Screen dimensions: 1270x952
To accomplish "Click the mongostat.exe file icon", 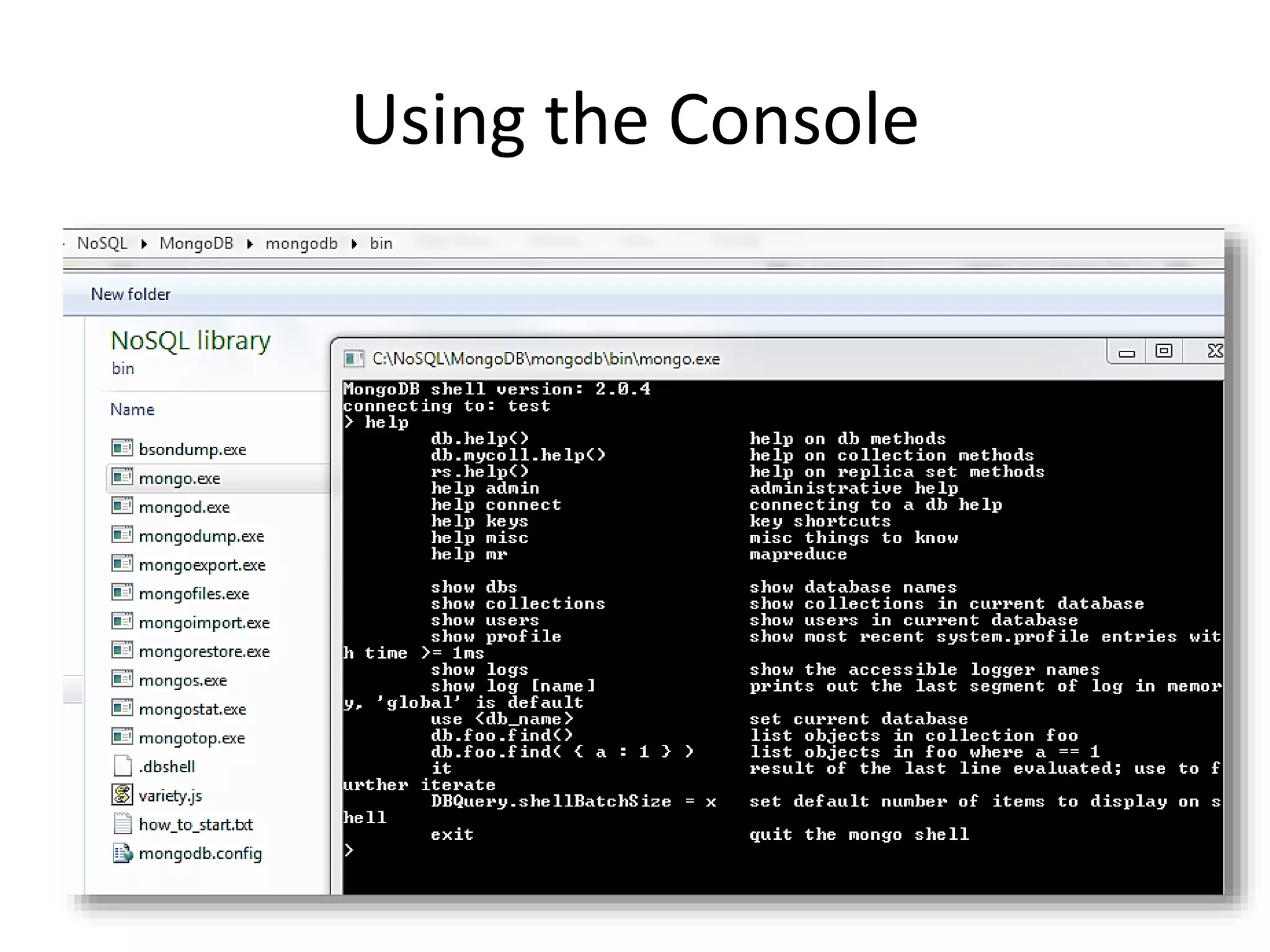I will 122,708.
